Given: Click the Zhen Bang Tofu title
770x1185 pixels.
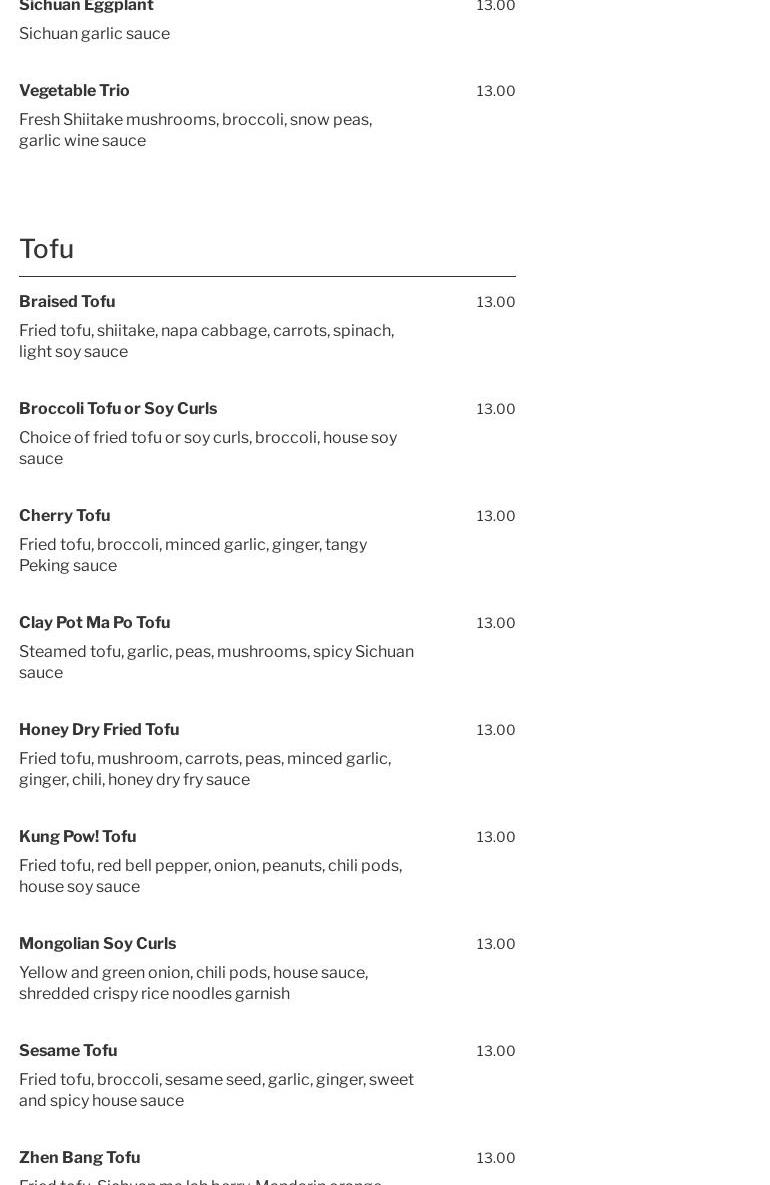Looking at the screenshot, I should [x=79, y=1157].
